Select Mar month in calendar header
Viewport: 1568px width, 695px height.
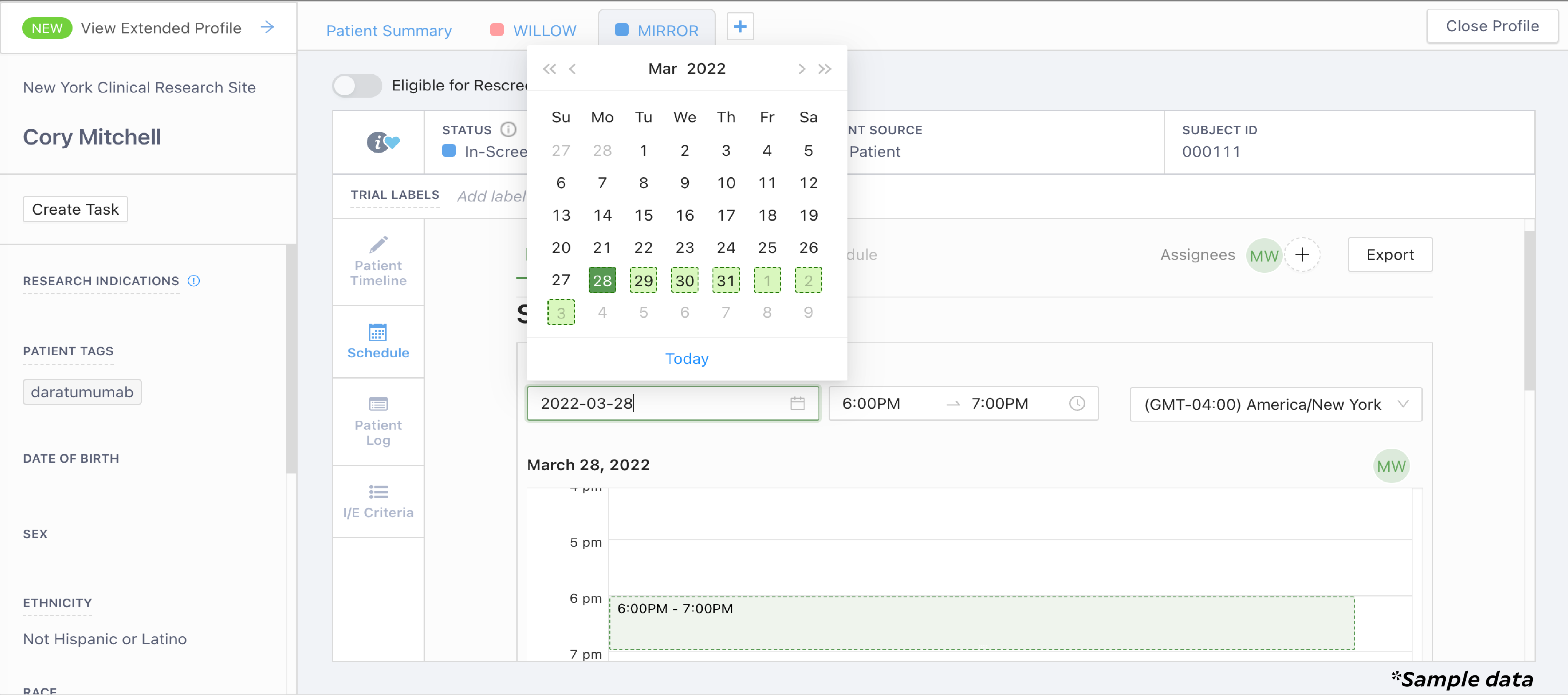662,69
